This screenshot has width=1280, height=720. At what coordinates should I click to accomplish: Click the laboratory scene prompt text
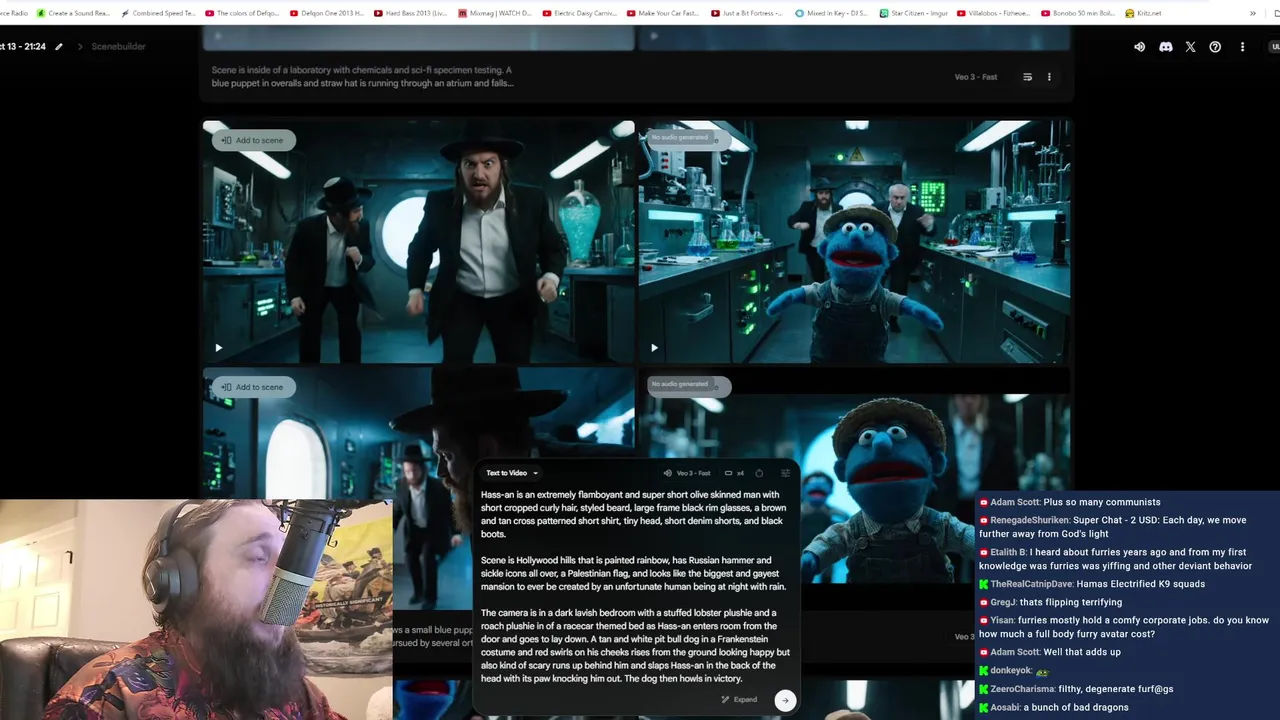(x=363, y=77)
